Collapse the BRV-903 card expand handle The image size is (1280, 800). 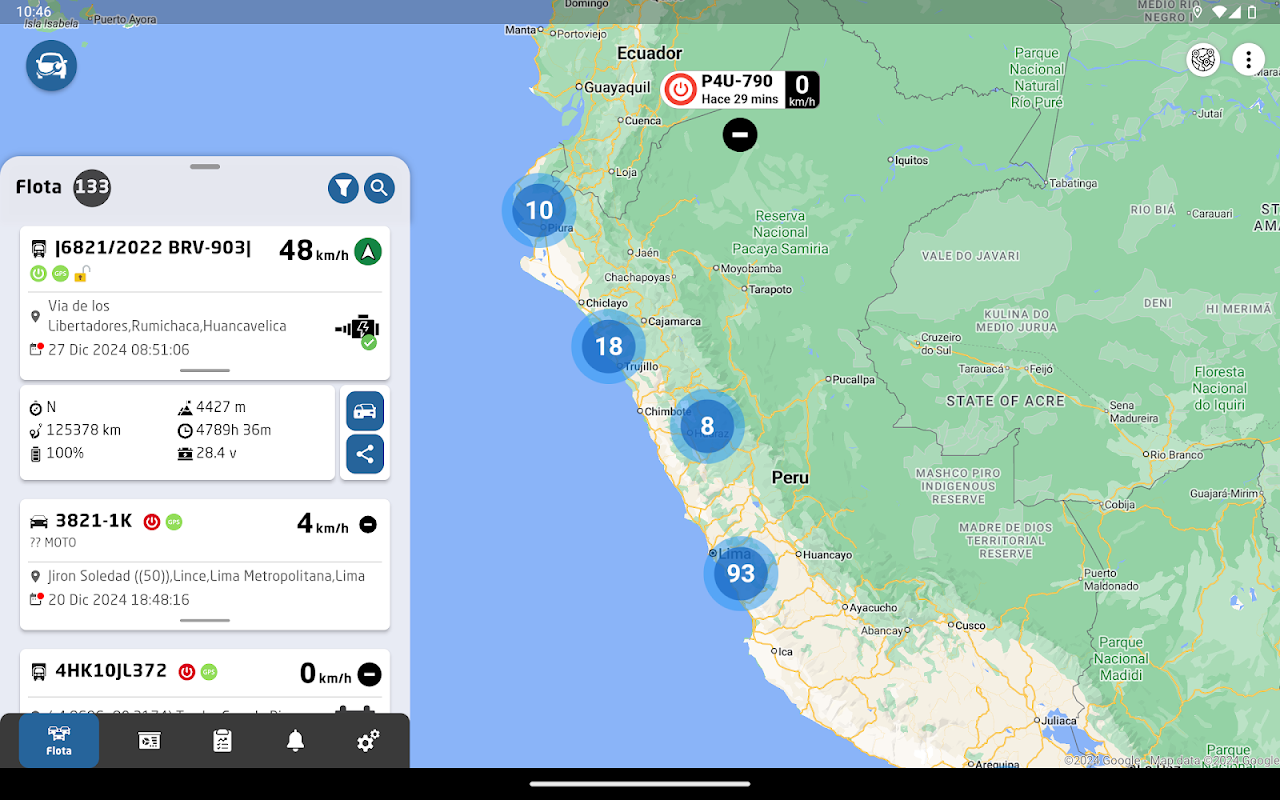[205, 370]
